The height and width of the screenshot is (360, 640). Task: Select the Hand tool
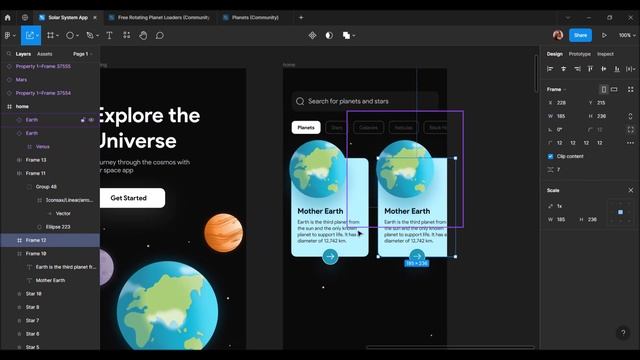[143, 36]
